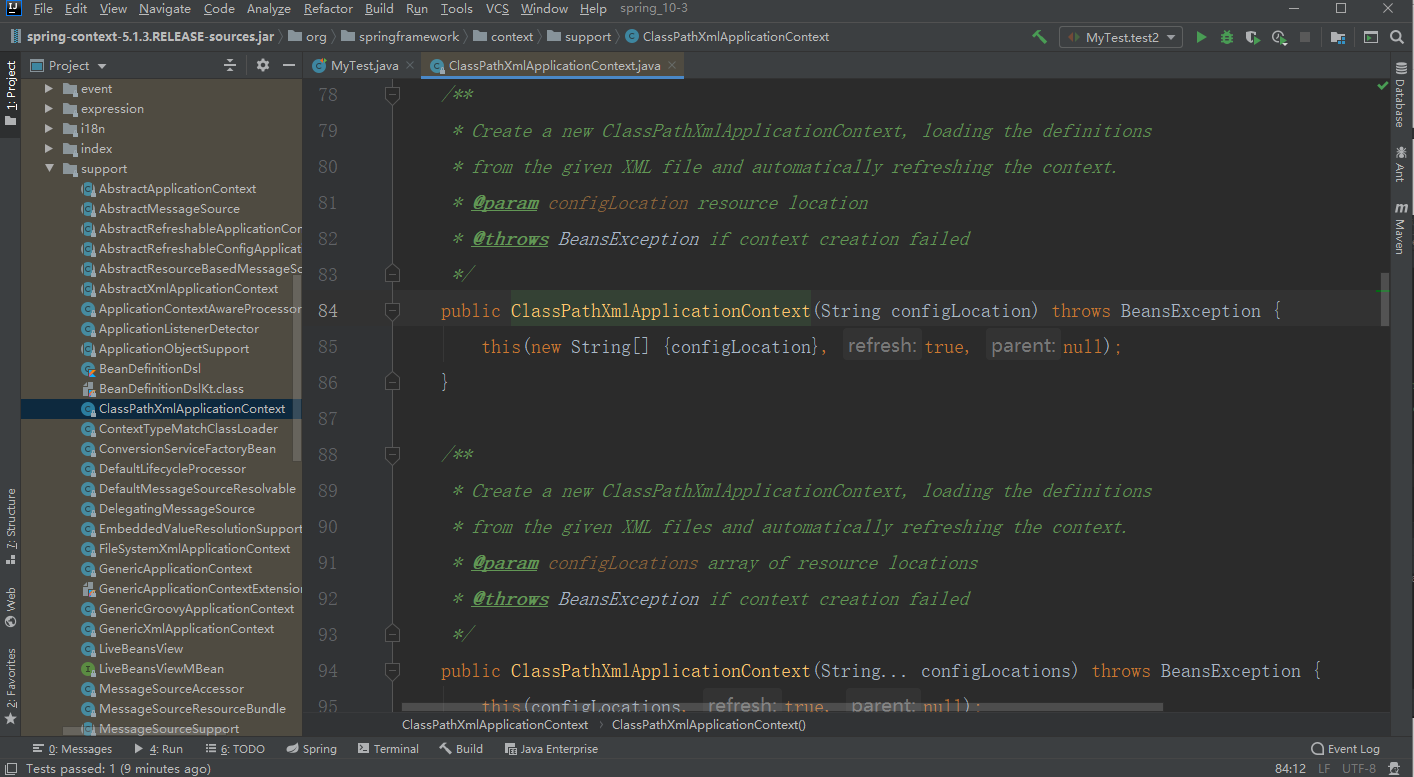This screenshot has width=1414, height=777.
Task: Open the Navigate menu
Action: [x=165, y=9]
